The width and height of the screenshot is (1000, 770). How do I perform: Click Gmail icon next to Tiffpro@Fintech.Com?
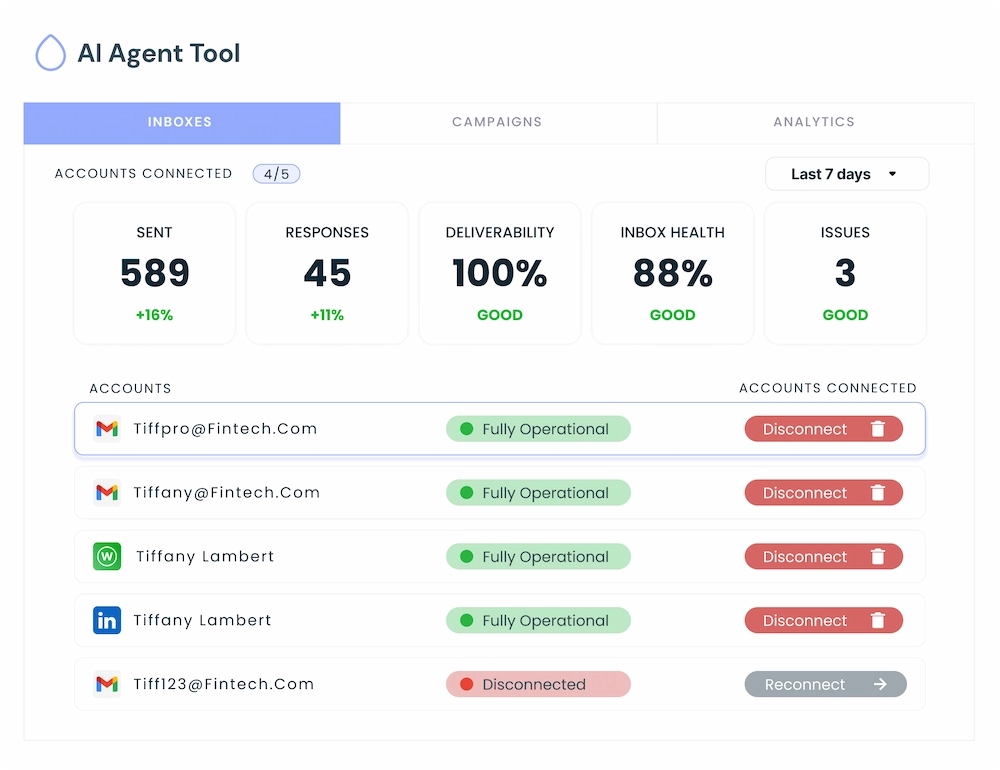[107, 429]
